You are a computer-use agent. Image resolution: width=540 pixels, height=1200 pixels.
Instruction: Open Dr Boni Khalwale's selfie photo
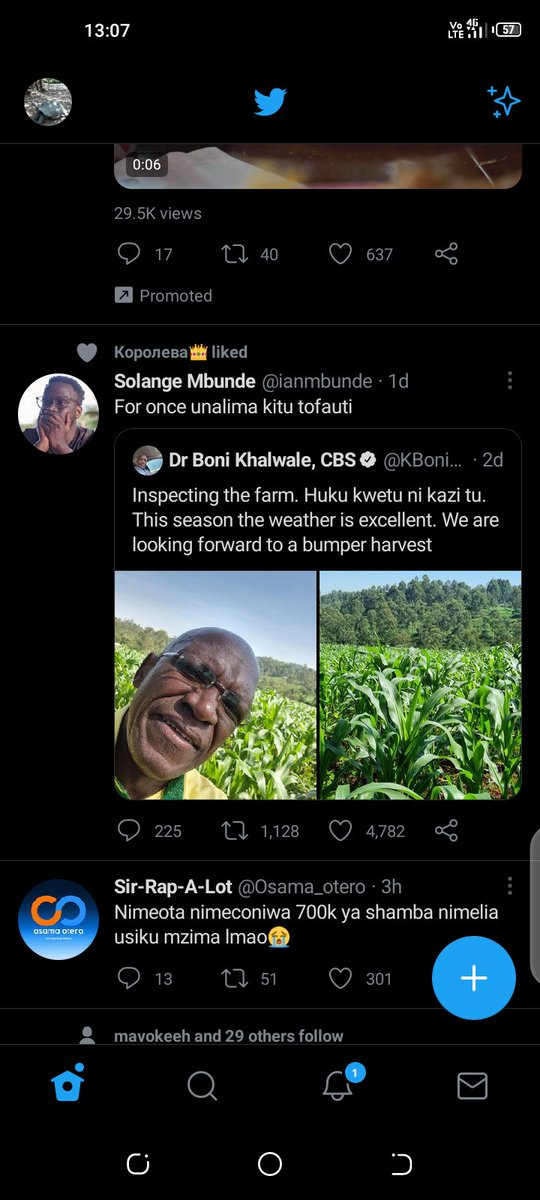coord(216,685)
